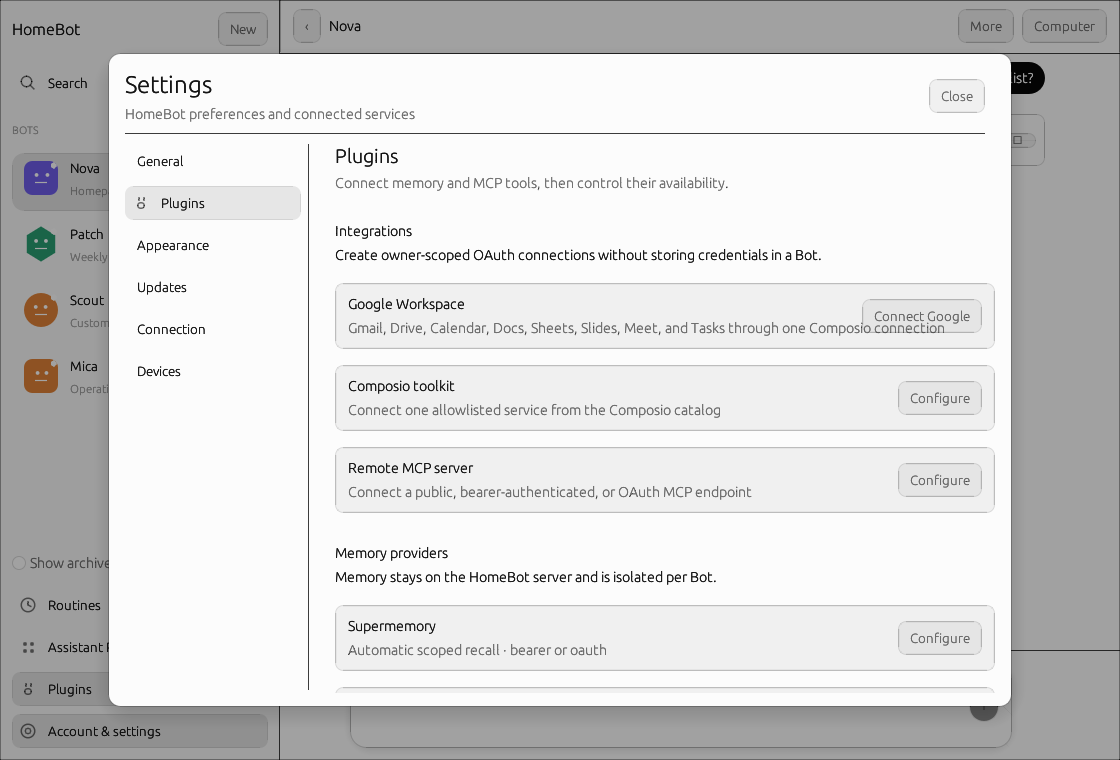Click Connect Google button
The width and height of the screenshot is (1120, 760).
point(921,316)
